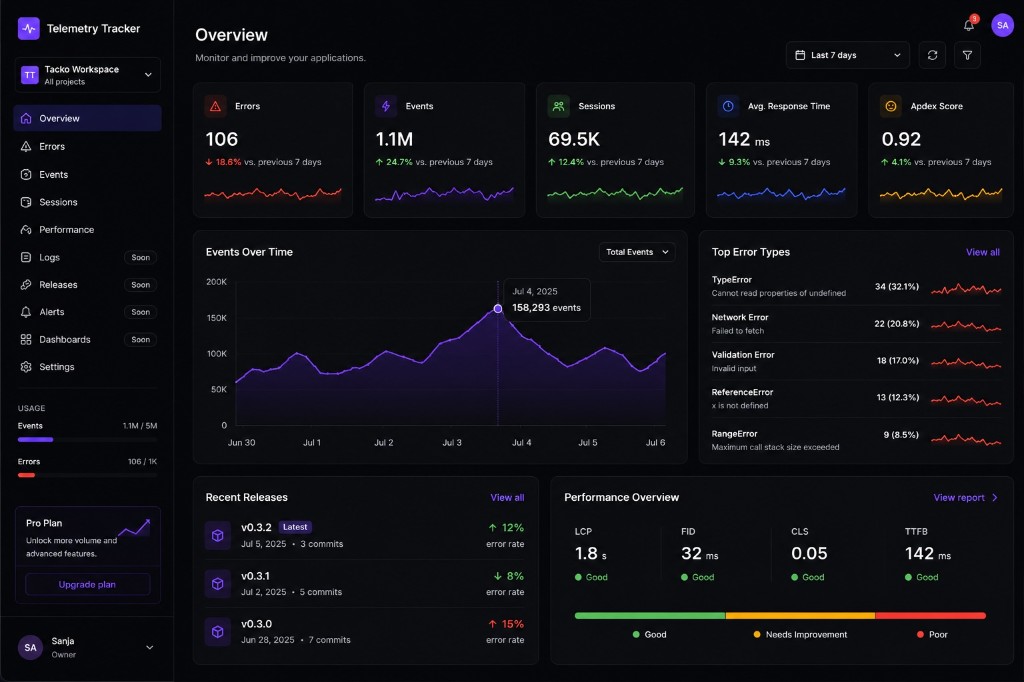This screenshot has height=682, width=1024.
Task: Click the TTFB 142 ms metric value
Action: 927,554
